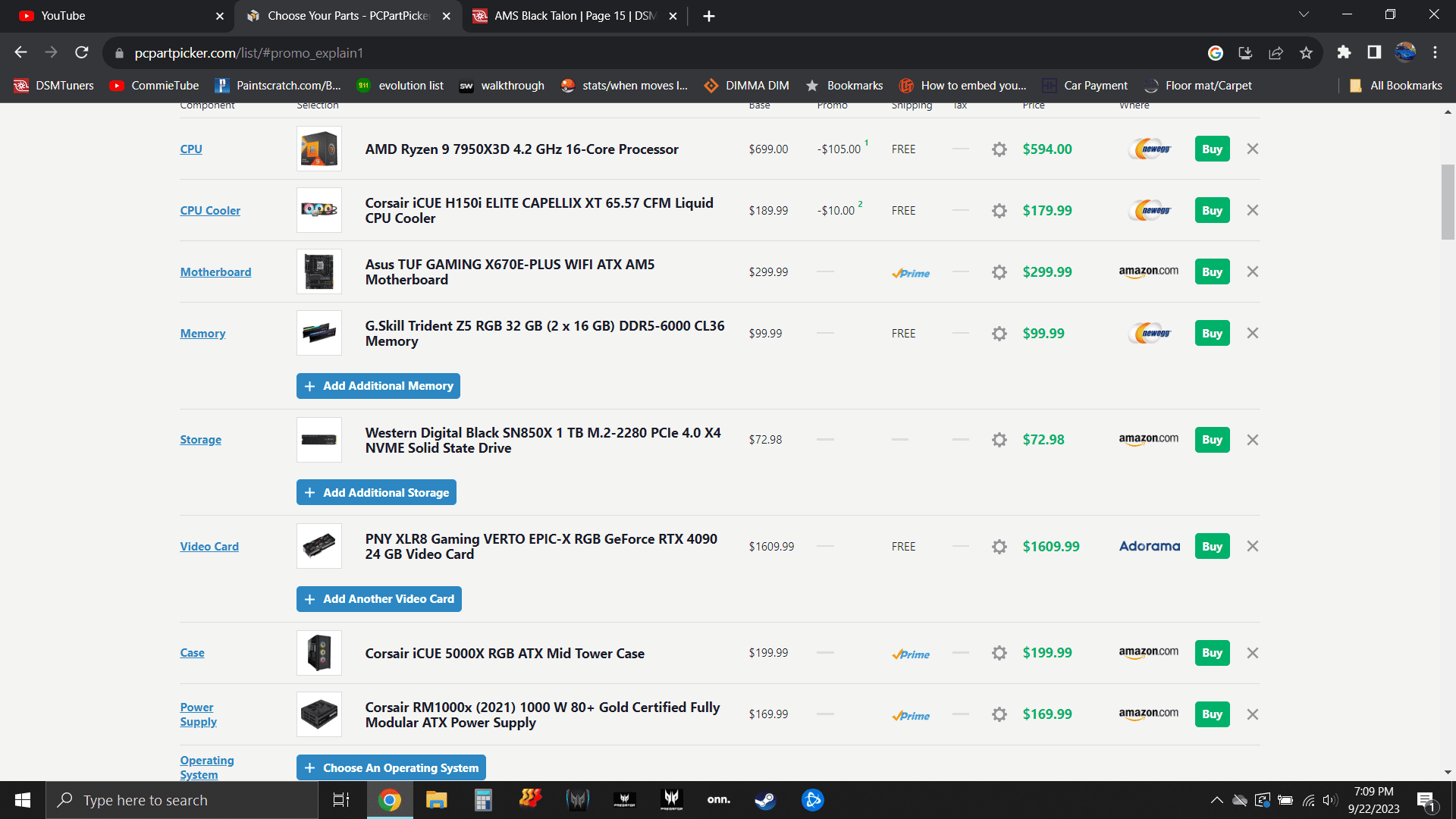Buy the Corsair RM1000x power supply
Image resolution: width=1456 pixels, height=819 pixels.
click(x=1212, y=714)
